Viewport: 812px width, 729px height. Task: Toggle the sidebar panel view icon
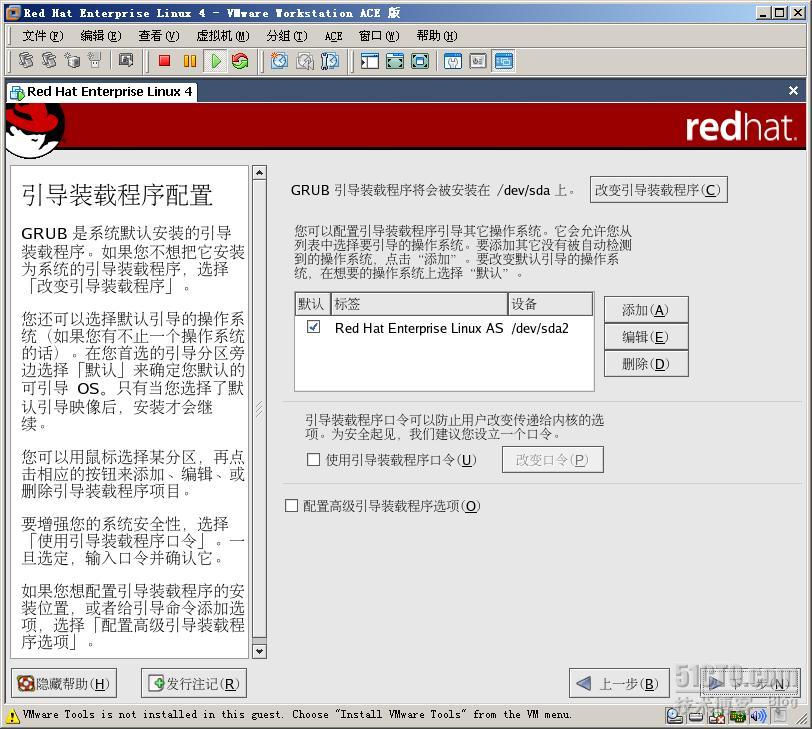370,61
